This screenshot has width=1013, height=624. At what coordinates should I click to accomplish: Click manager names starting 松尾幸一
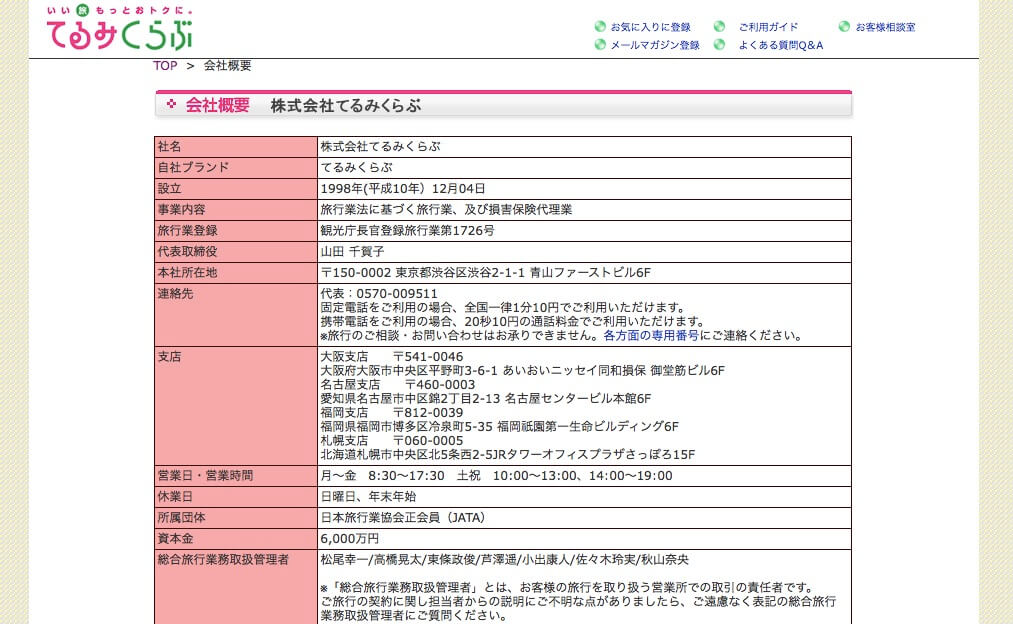tap(505, 559)
